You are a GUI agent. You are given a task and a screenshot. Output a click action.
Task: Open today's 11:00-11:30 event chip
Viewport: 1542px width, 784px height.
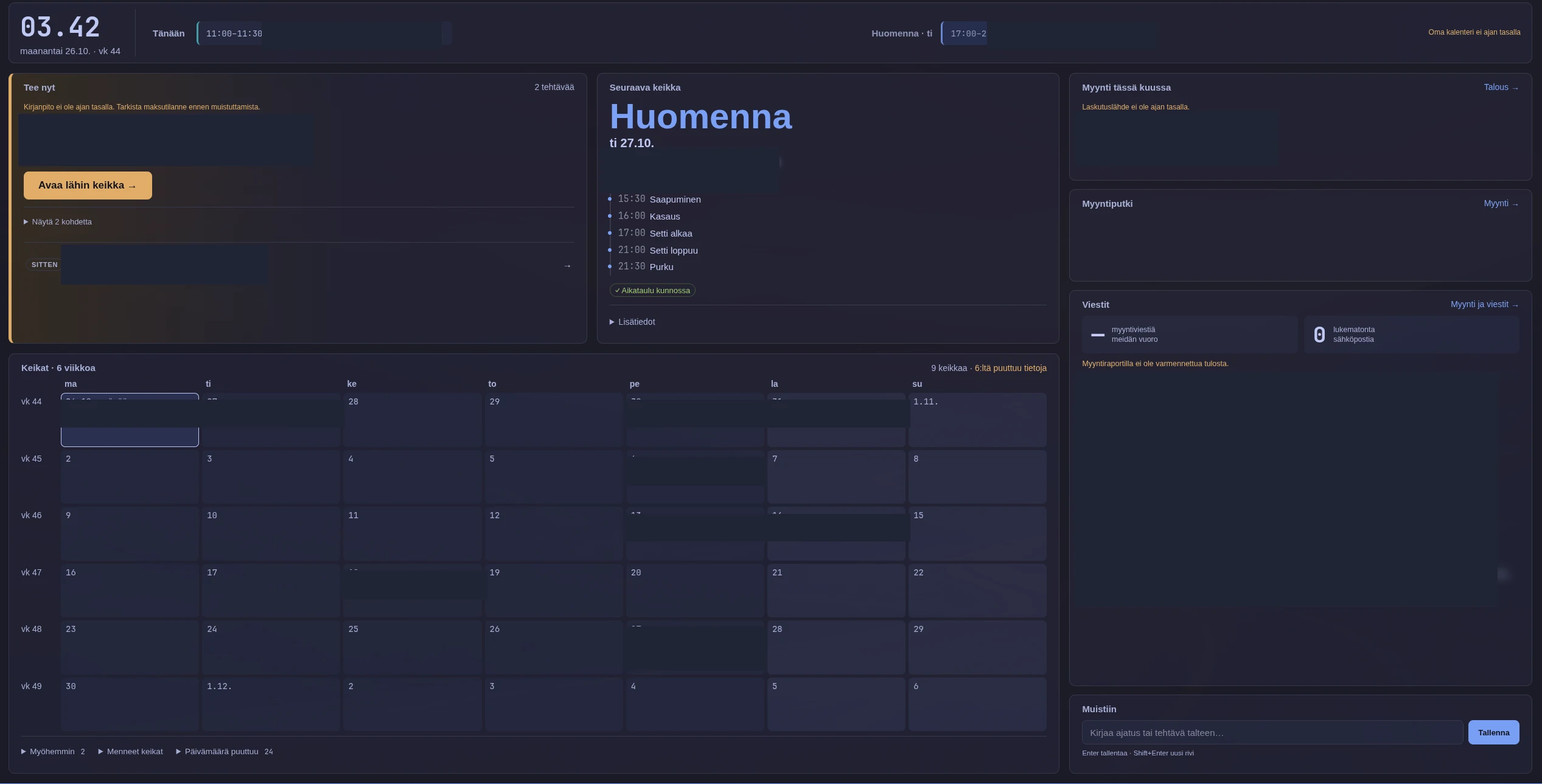pyautogui.click(x=324, y=33)
